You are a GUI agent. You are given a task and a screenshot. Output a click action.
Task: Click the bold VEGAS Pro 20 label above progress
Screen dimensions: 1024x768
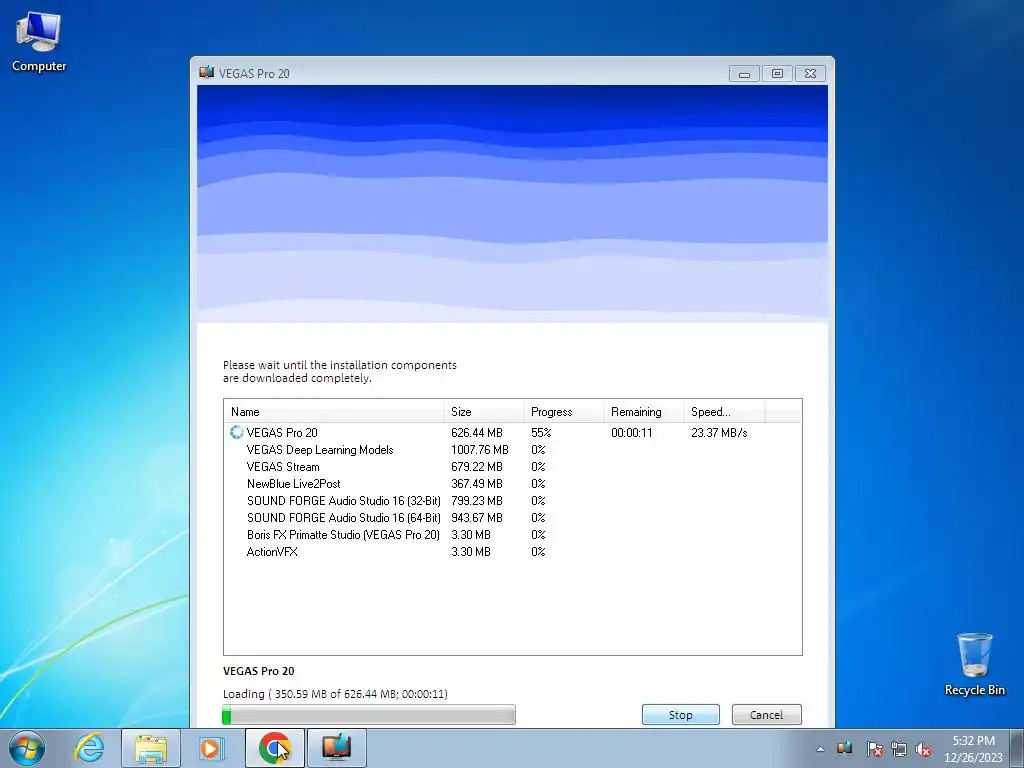[259, 671]
